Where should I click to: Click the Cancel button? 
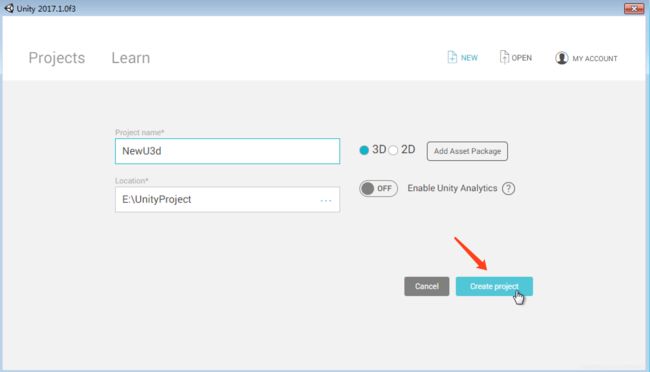(x=427, y=287)
